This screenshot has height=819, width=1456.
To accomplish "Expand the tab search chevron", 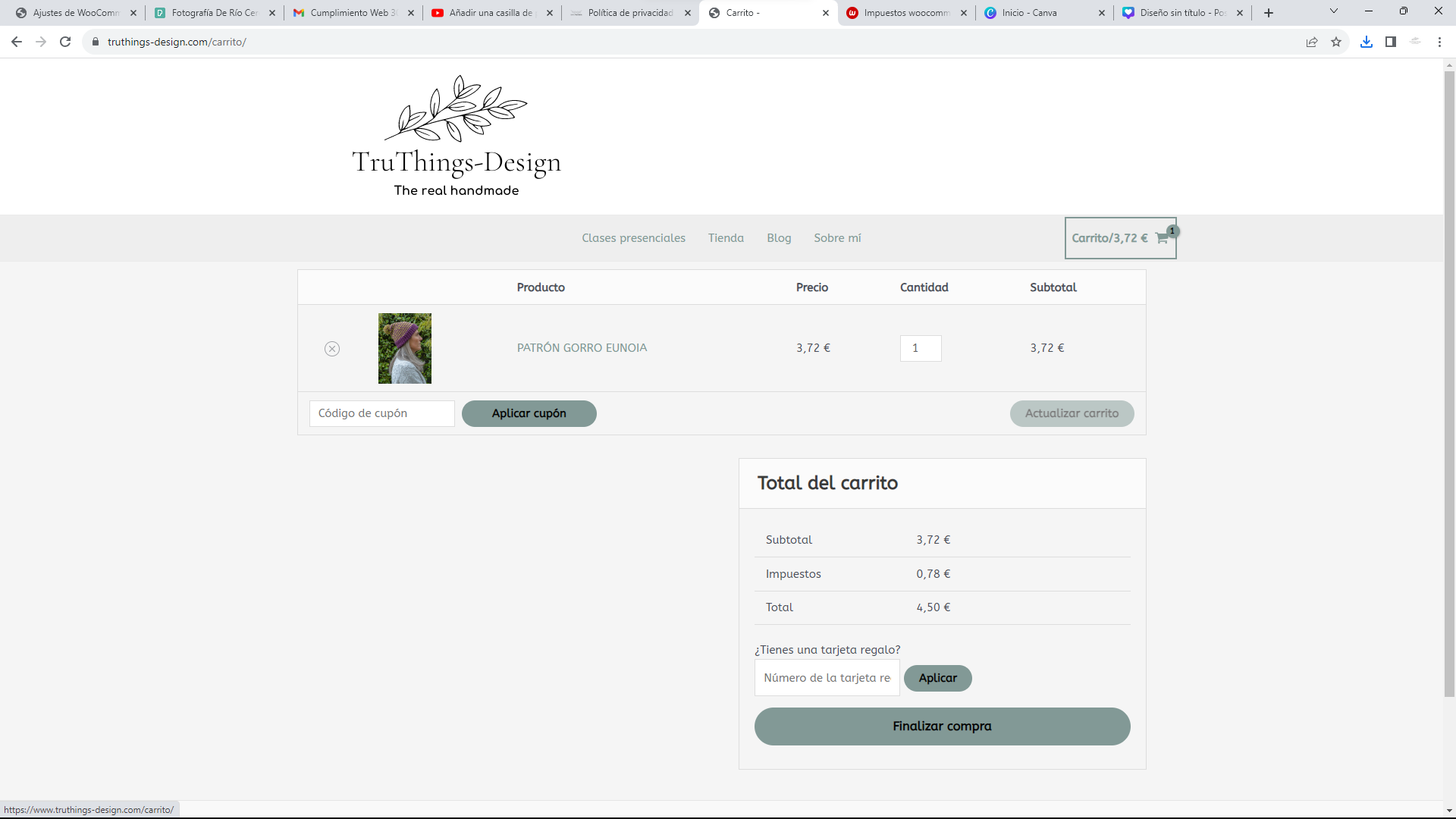I will [x=1334, y=11].
